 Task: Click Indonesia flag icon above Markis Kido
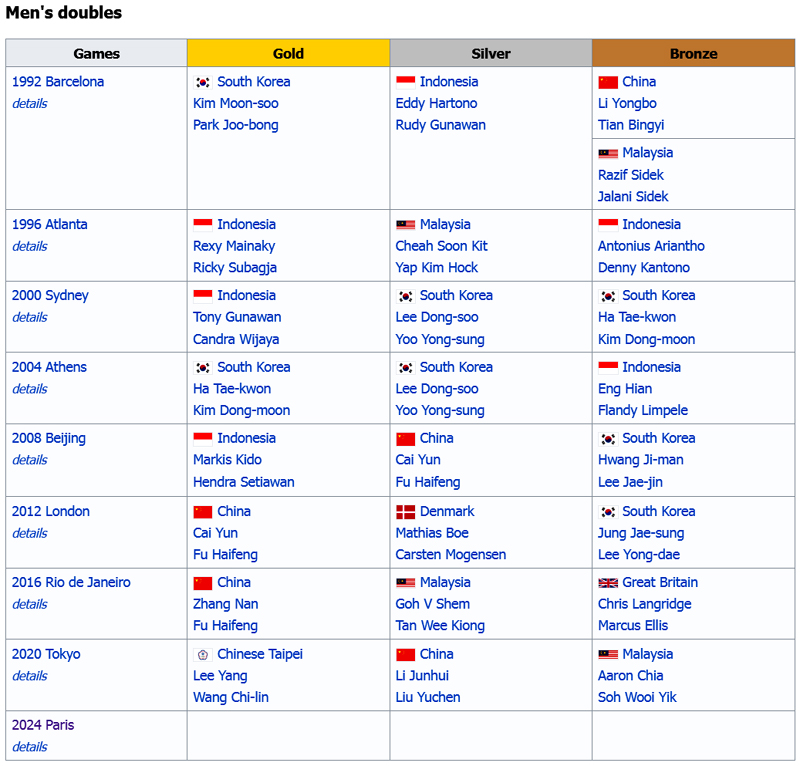203,439
